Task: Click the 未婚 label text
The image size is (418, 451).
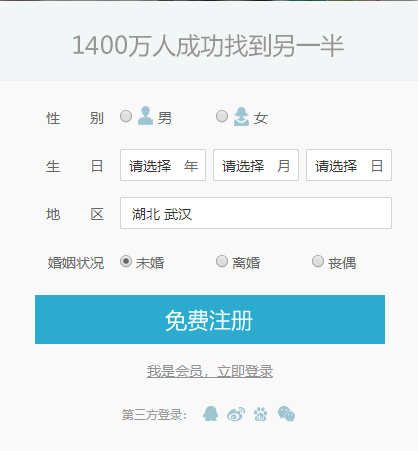Action: pyautogui.click(x=150, y=263)
